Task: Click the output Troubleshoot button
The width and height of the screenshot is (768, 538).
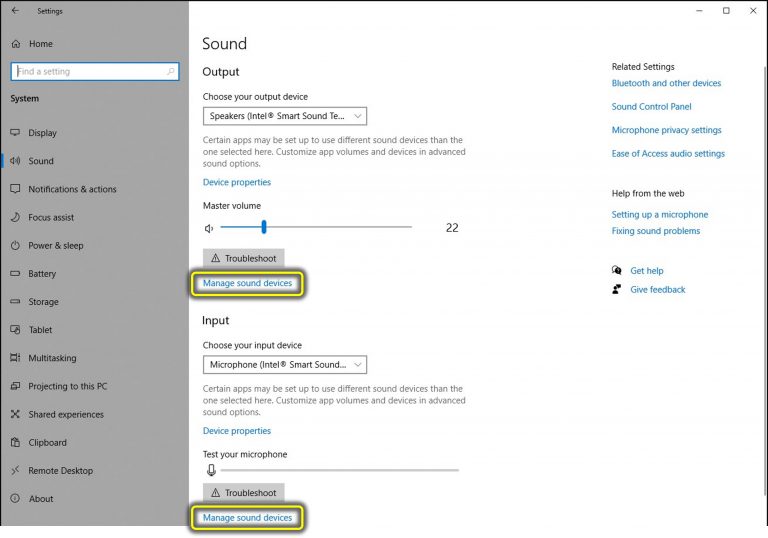Action: coord(244,258)
